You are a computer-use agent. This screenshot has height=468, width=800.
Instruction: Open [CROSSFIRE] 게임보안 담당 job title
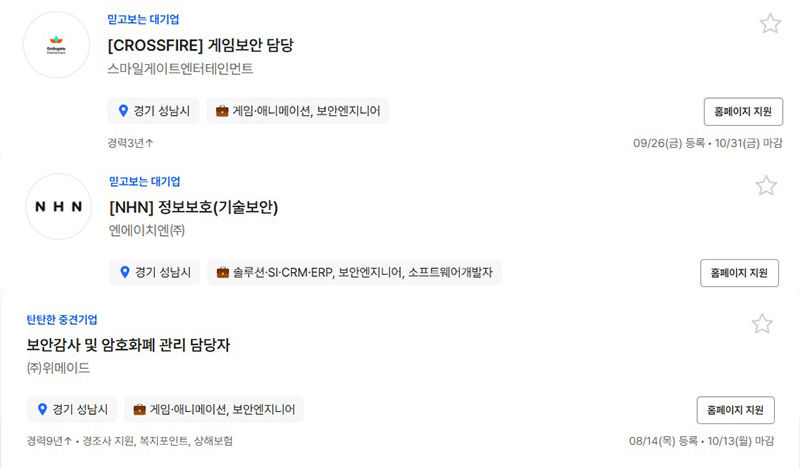point(200,45)
